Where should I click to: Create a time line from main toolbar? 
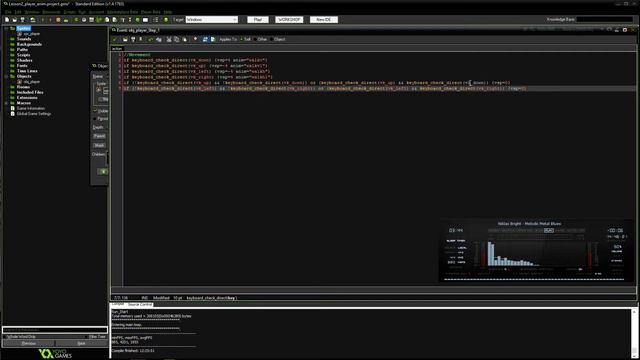pos(130,20)
